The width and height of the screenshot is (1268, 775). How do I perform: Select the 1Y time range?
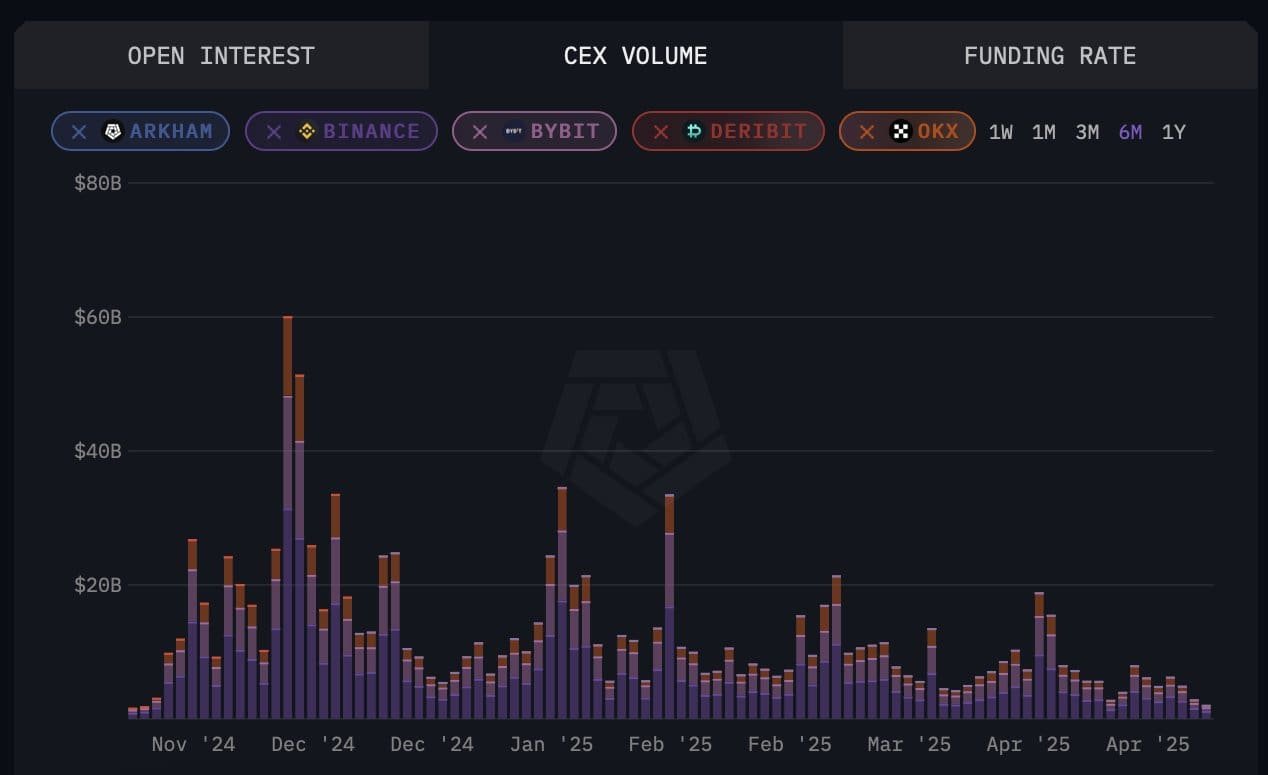[1174, 131]
